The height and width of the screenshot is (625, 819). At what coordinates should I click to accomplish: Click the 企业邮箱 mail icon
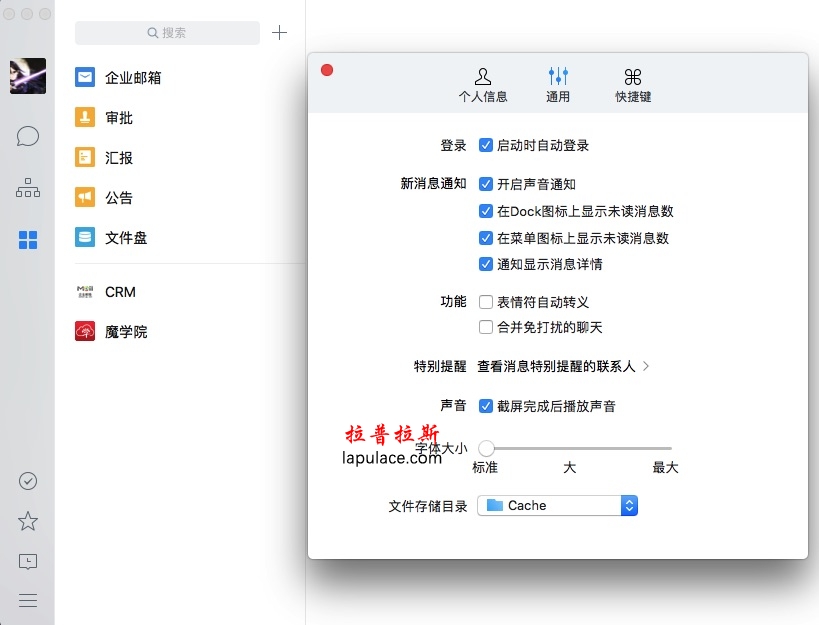(x=85, y=77)
